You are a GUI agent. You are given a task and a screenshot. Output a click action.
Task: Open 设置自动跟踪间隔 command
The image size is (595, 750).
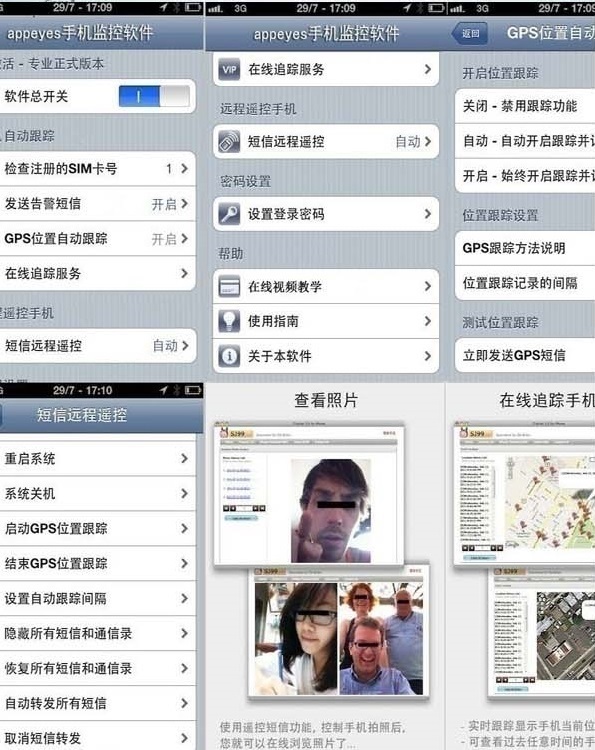click(x=98, y=598)
